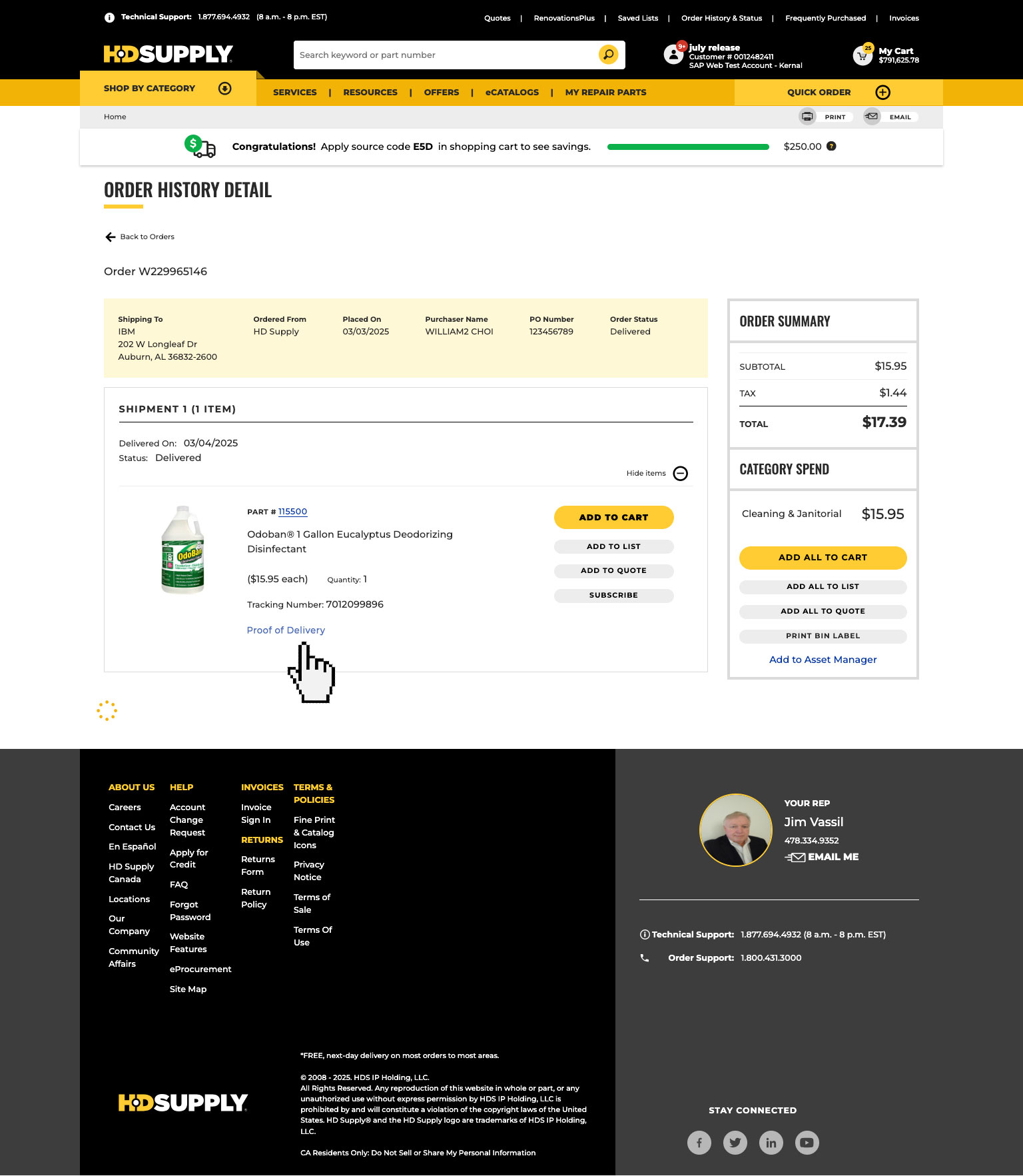Viewport: 1023px width, 1176px height.
Task: Click the Back to Orders arrow icon
Action: [x=111, y=237]
